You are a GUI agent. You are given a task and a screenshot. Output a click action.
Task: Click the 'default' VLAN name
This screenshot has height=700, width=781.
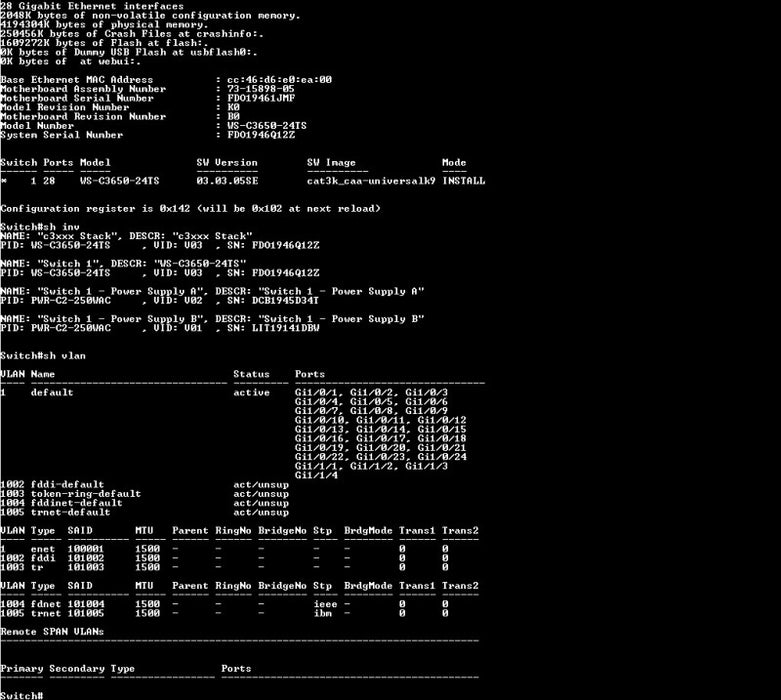(52, 393)
